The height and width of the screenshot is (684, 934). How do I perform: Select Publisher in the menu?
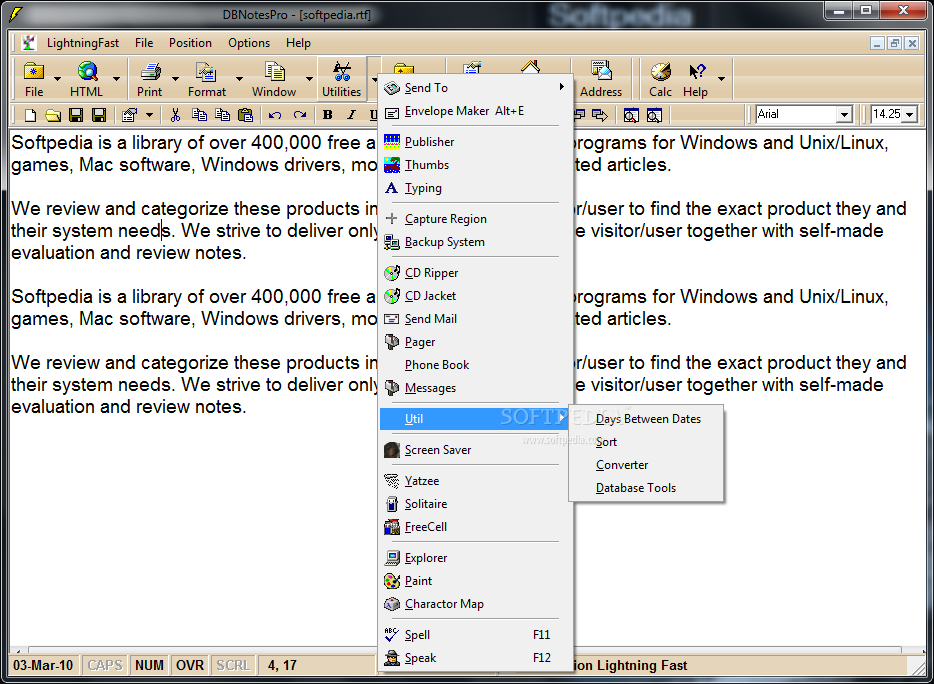476,142
